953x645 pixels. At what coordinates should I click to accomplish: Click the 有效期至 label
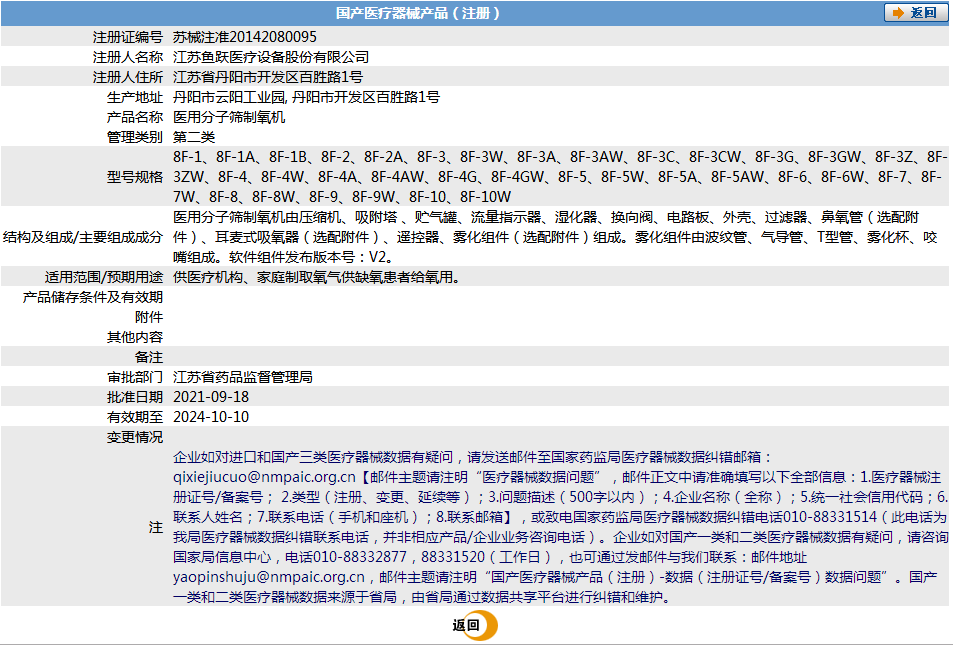(135, 417)
